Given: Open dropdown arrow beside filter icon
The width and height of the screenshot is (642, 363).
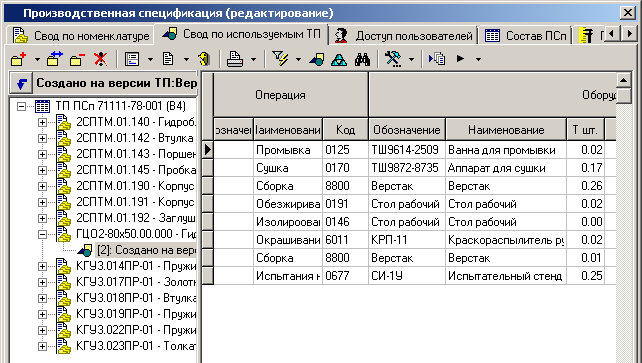Looking at the screenshot, I should (298, 60).
